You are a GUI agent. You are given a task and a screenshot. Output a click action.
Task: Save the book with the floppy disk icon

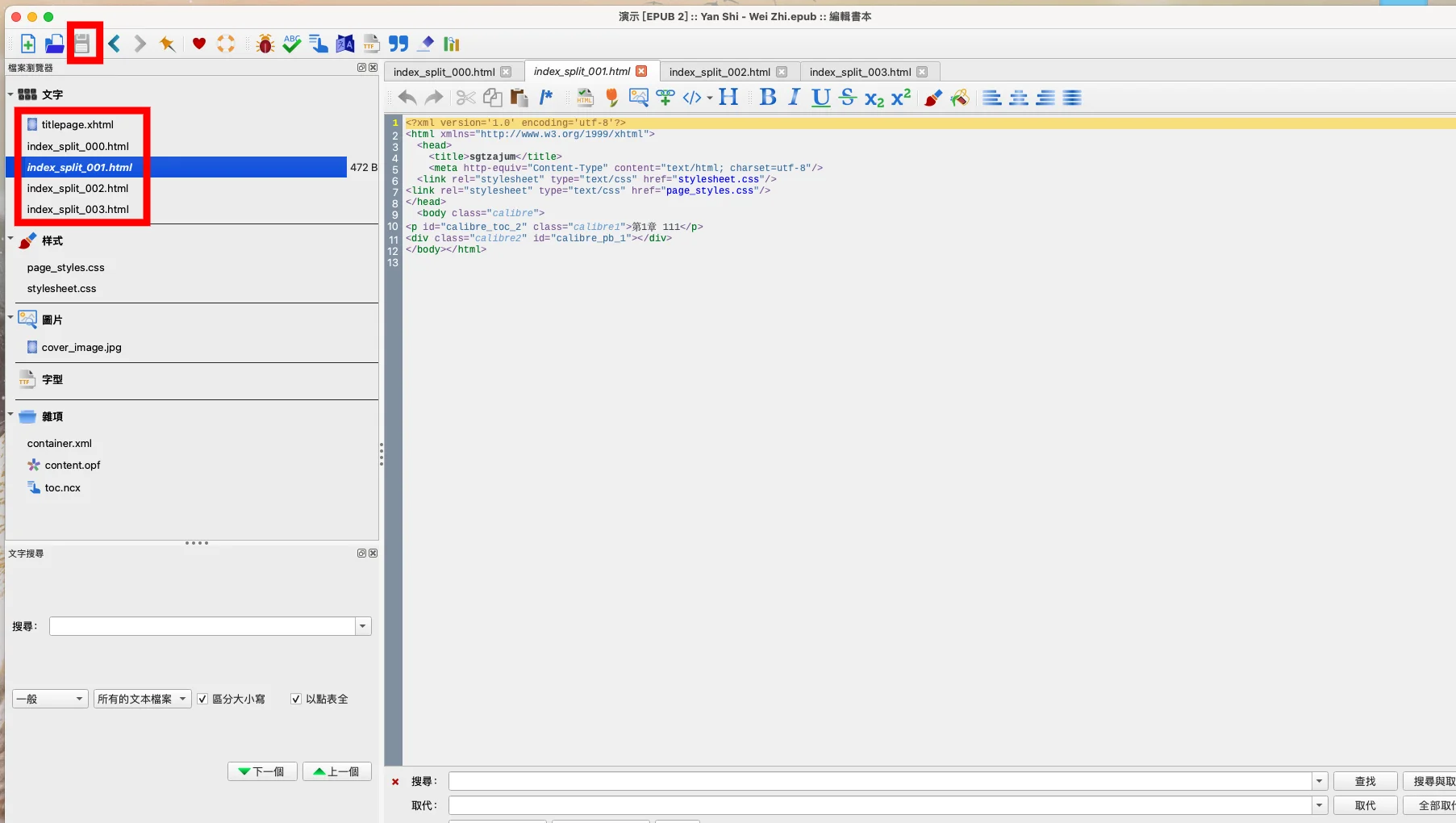coord(82,44)
